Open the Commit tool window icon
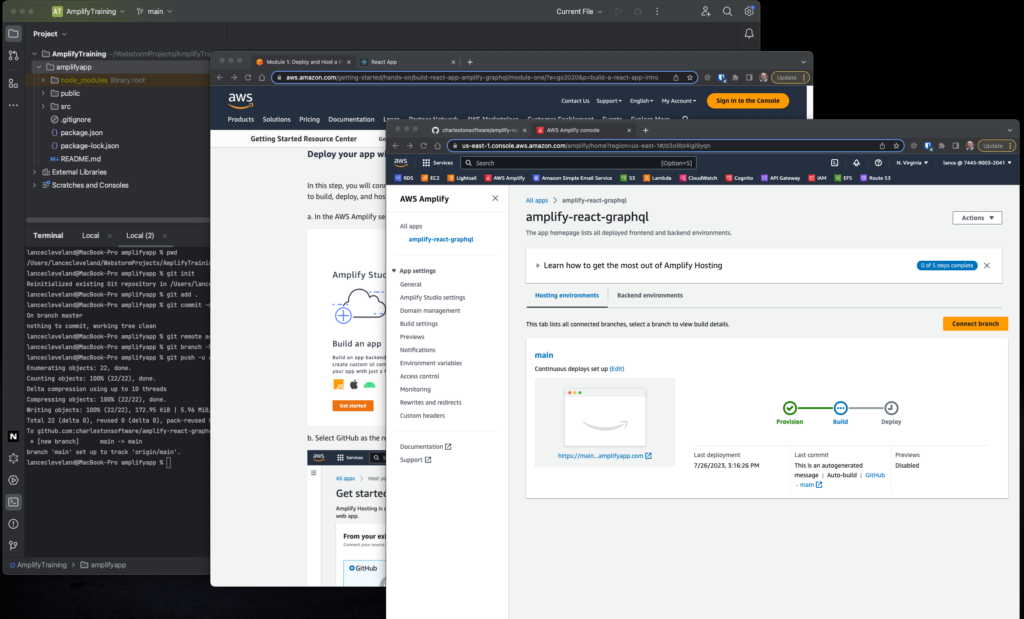This screenshot has height=619, width=1024. point(13,58)
